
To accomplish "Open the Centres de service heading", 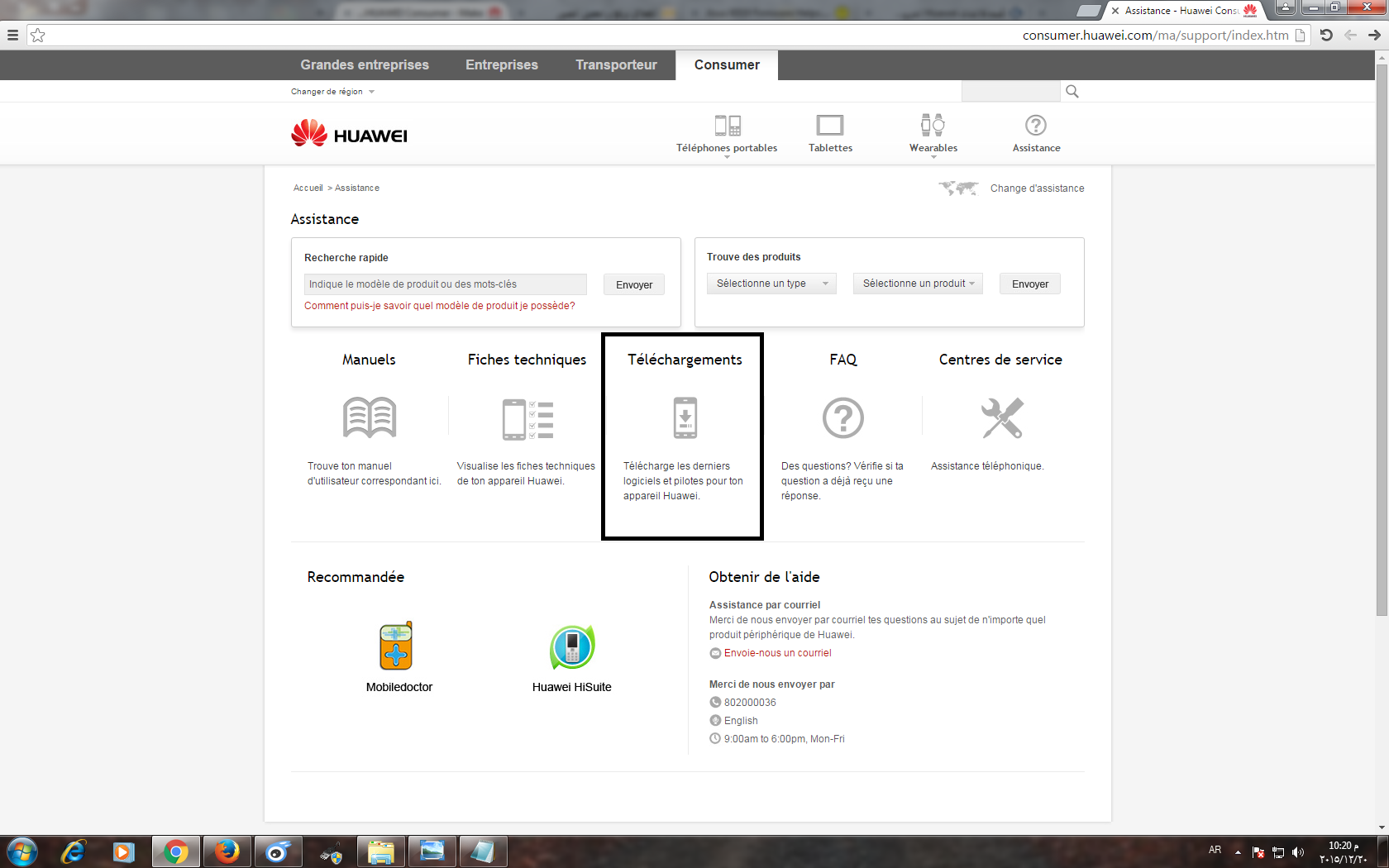I will [1000, 360].
